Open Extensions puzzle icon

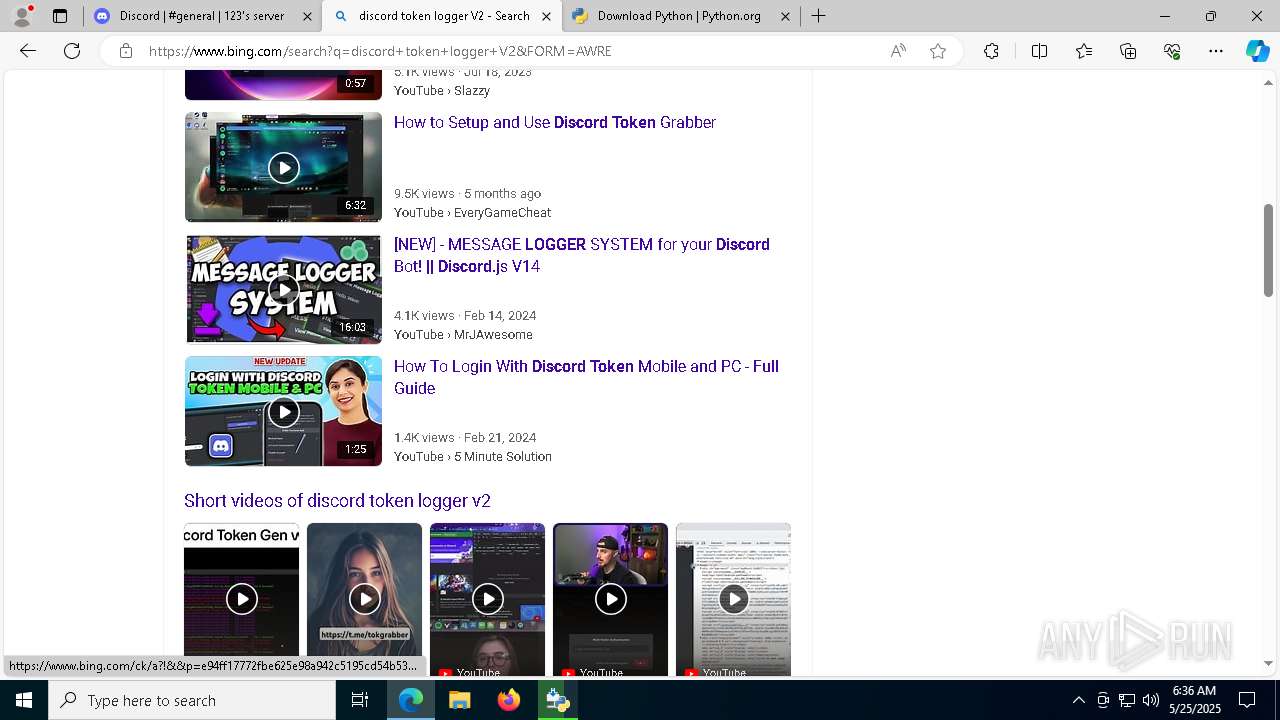tap(991, 51)
